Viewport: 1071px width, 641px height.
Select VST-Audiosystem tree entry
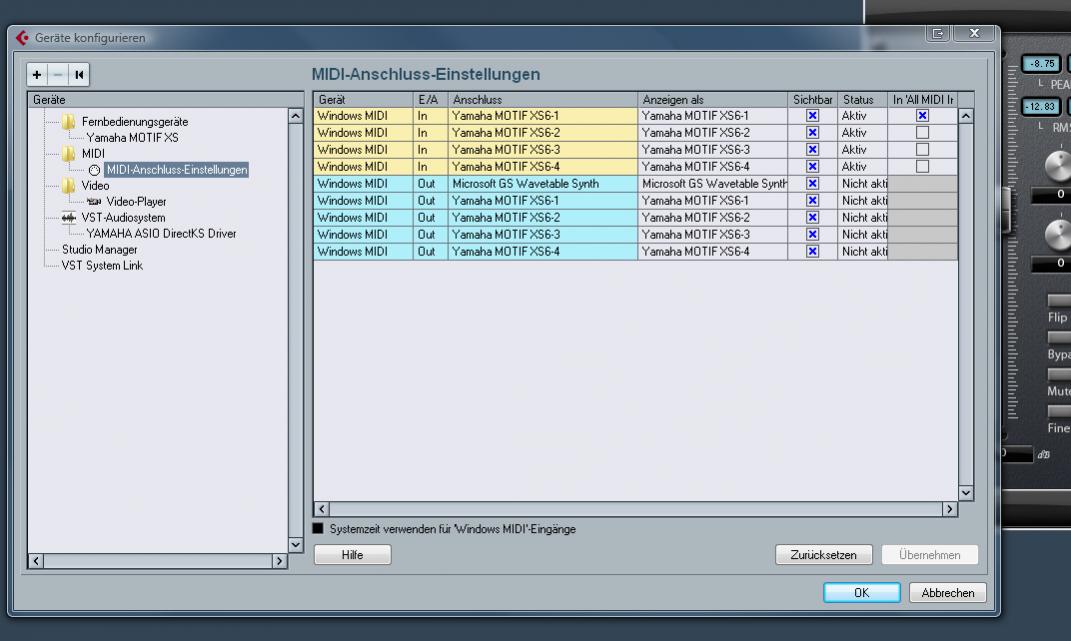(x=123, y=218)
